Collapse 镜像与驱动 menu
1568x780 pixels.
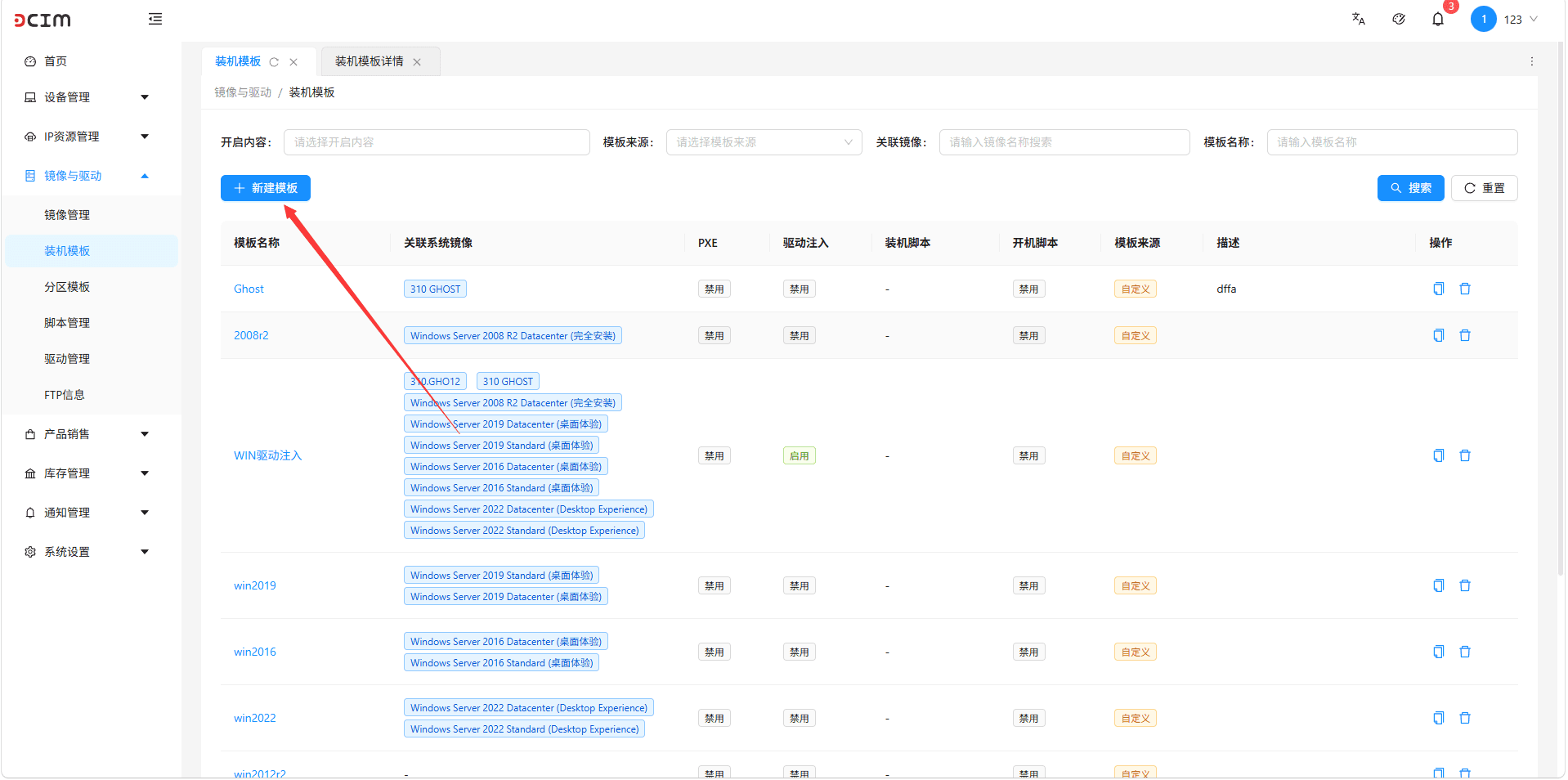[90, 176]
